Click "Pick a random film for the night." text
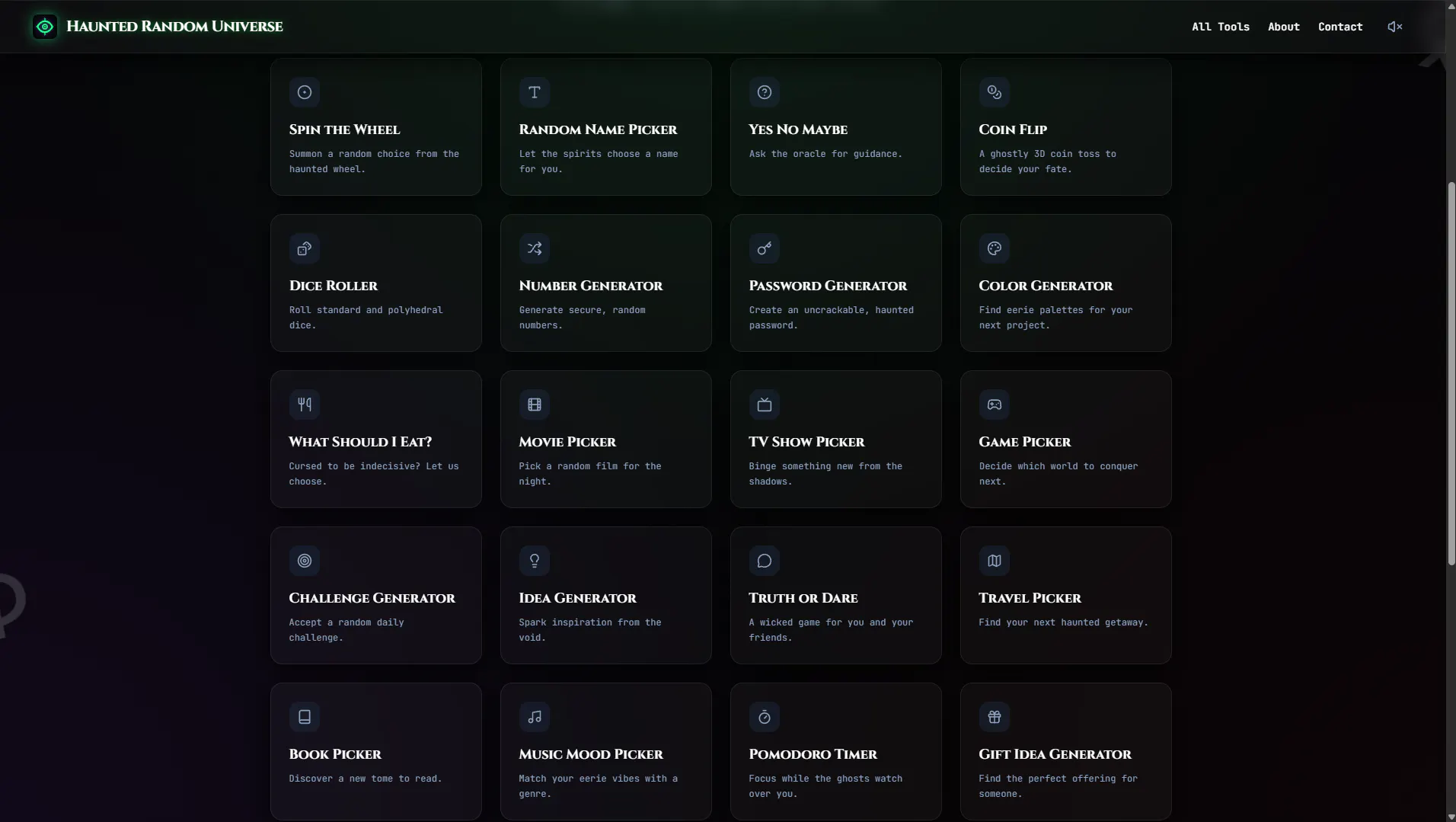Image resolution: width=1456 pixels, height=822 pixels. coord(590,474)
